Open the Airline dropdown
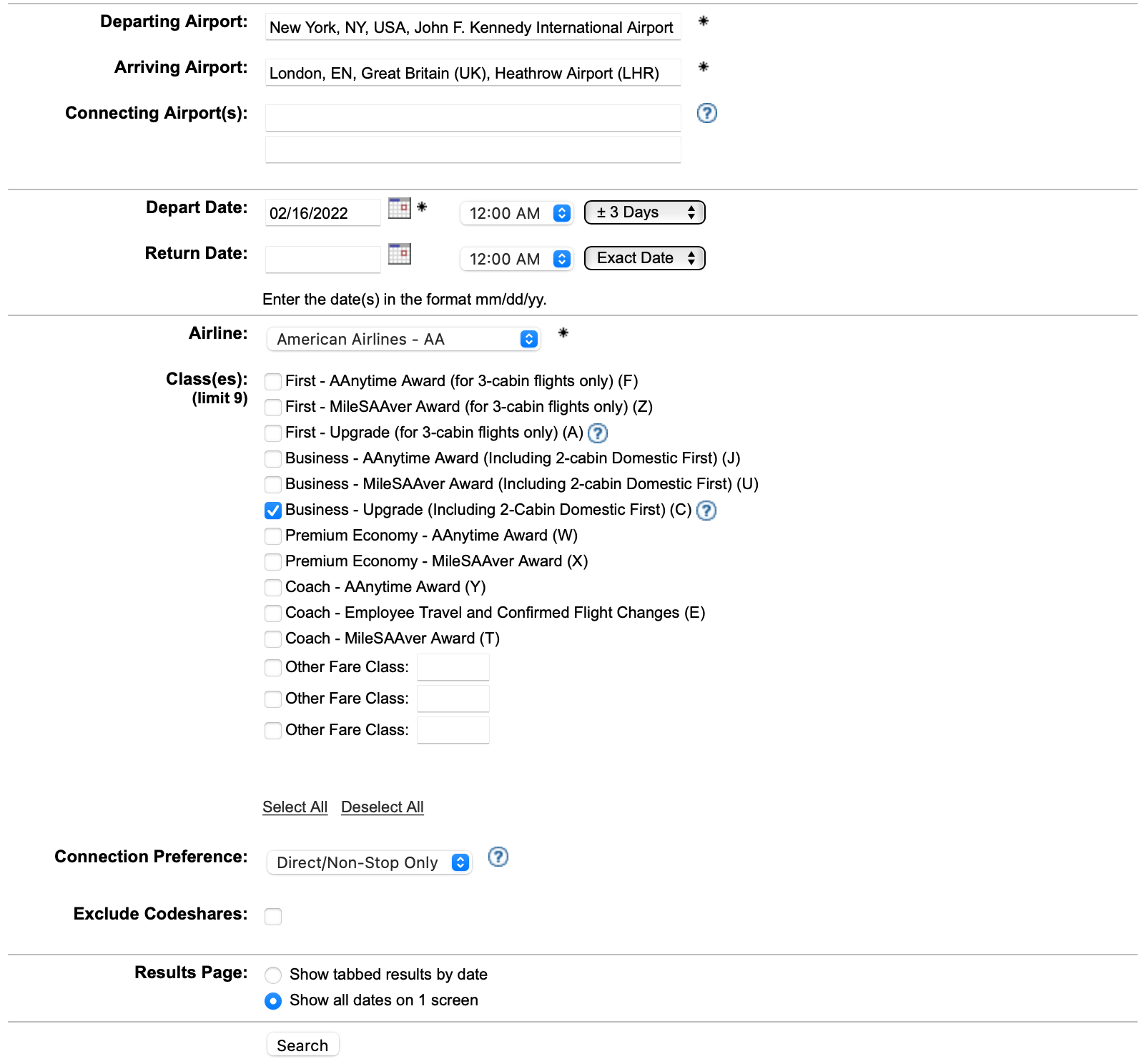This screenshot has width=1144, height=1064. click(x=403, y=338)
